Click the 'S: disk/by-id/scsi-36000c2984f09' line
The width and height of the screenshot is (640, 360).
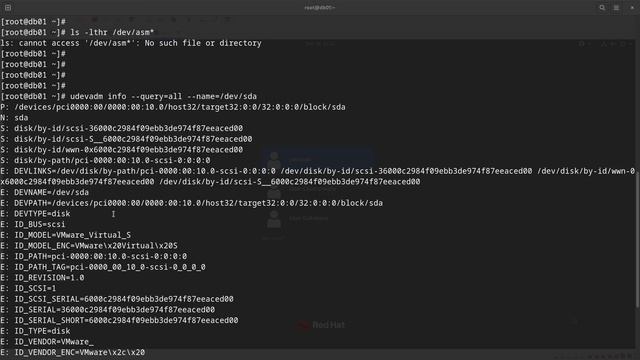pos(122,128)
